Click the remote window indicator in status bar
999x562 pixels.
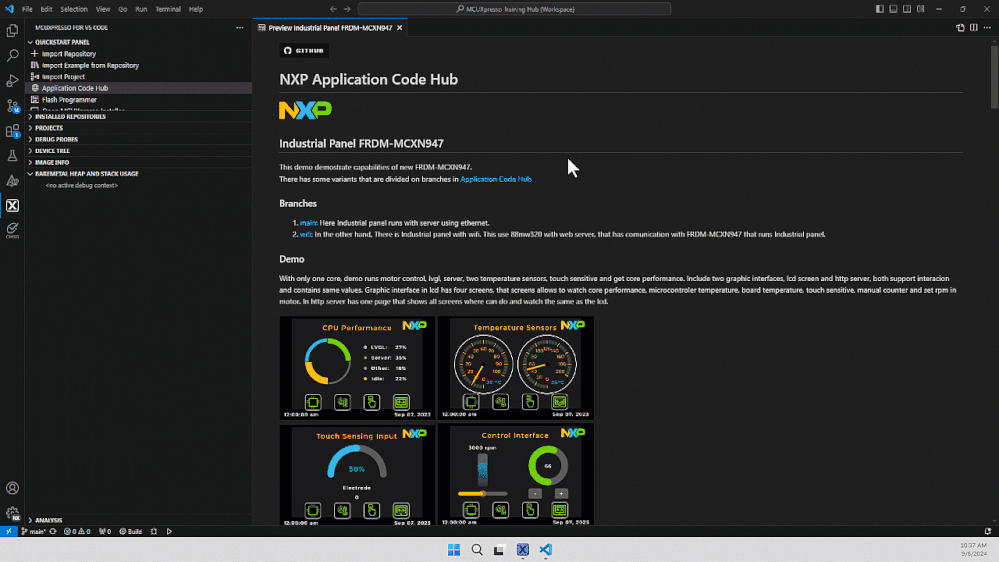[8, 531]
